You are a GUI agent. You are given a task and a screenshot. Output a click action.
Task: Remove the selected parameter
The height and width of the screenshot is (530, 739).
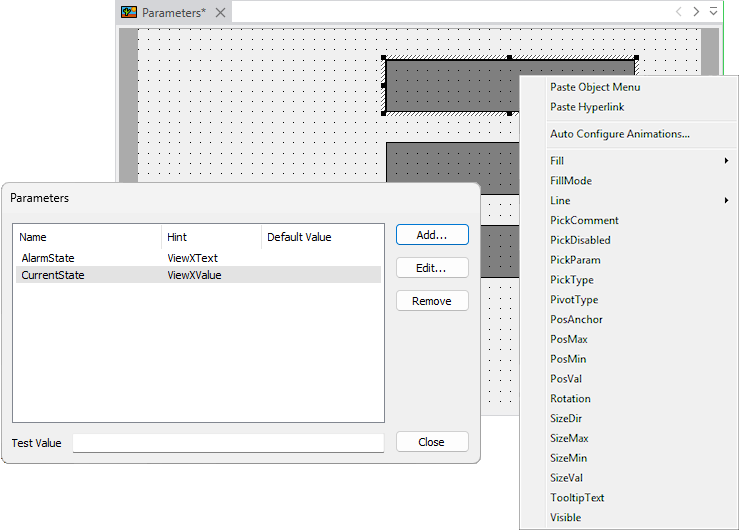[432, 301]
